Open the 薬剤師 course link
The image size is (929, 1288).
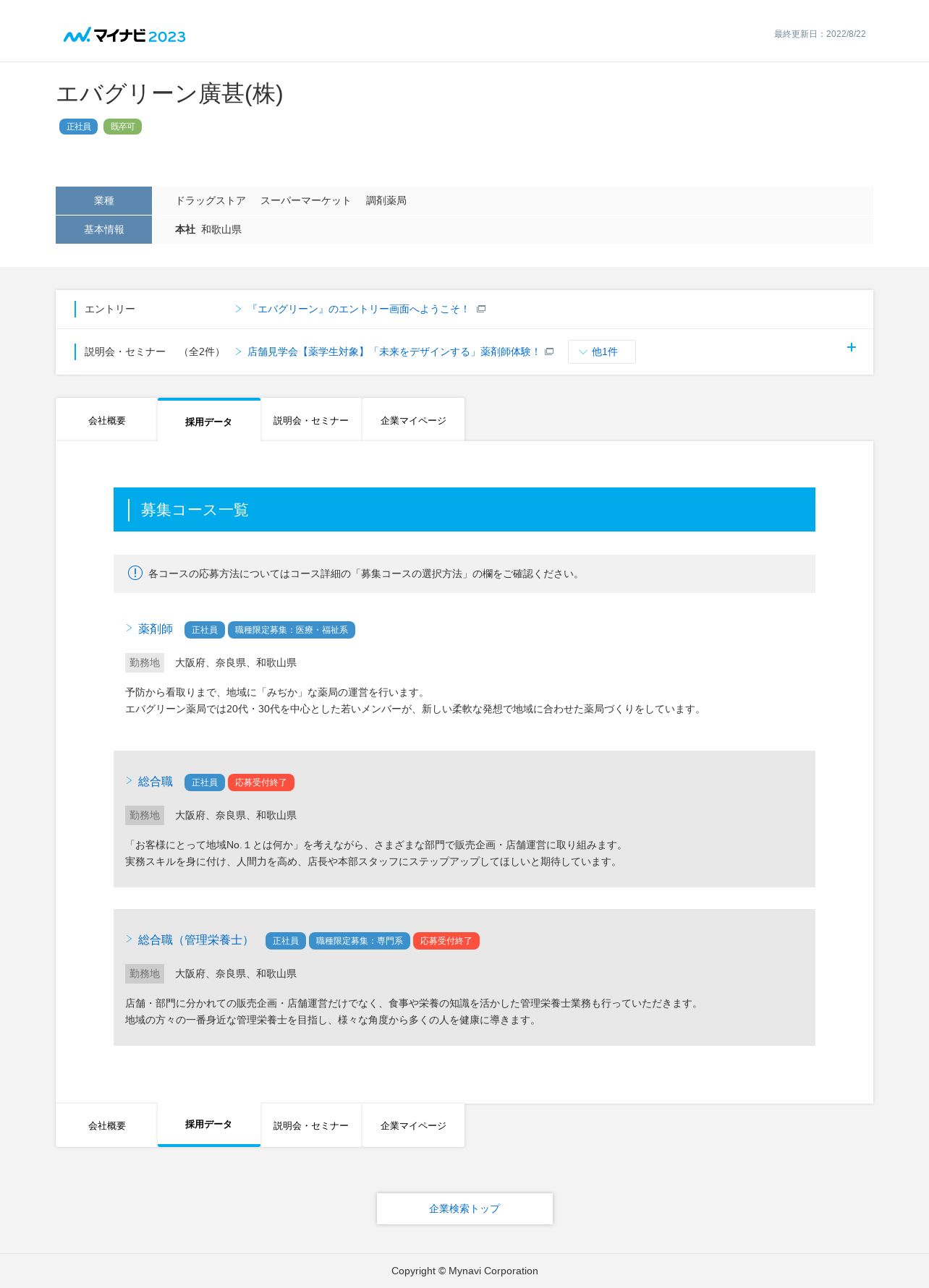[156, 629]
